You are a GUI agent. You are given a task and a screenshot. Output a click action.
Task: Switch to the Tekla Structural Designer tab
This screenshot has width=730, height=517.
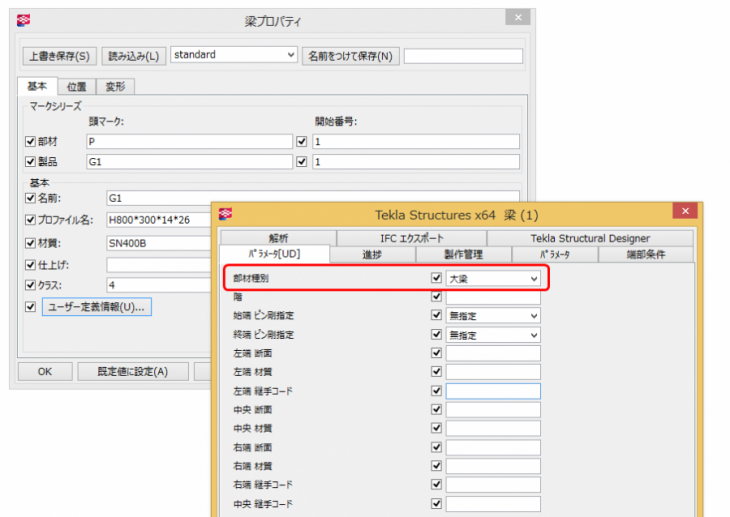pyautogui.click(x=590, y=238)
